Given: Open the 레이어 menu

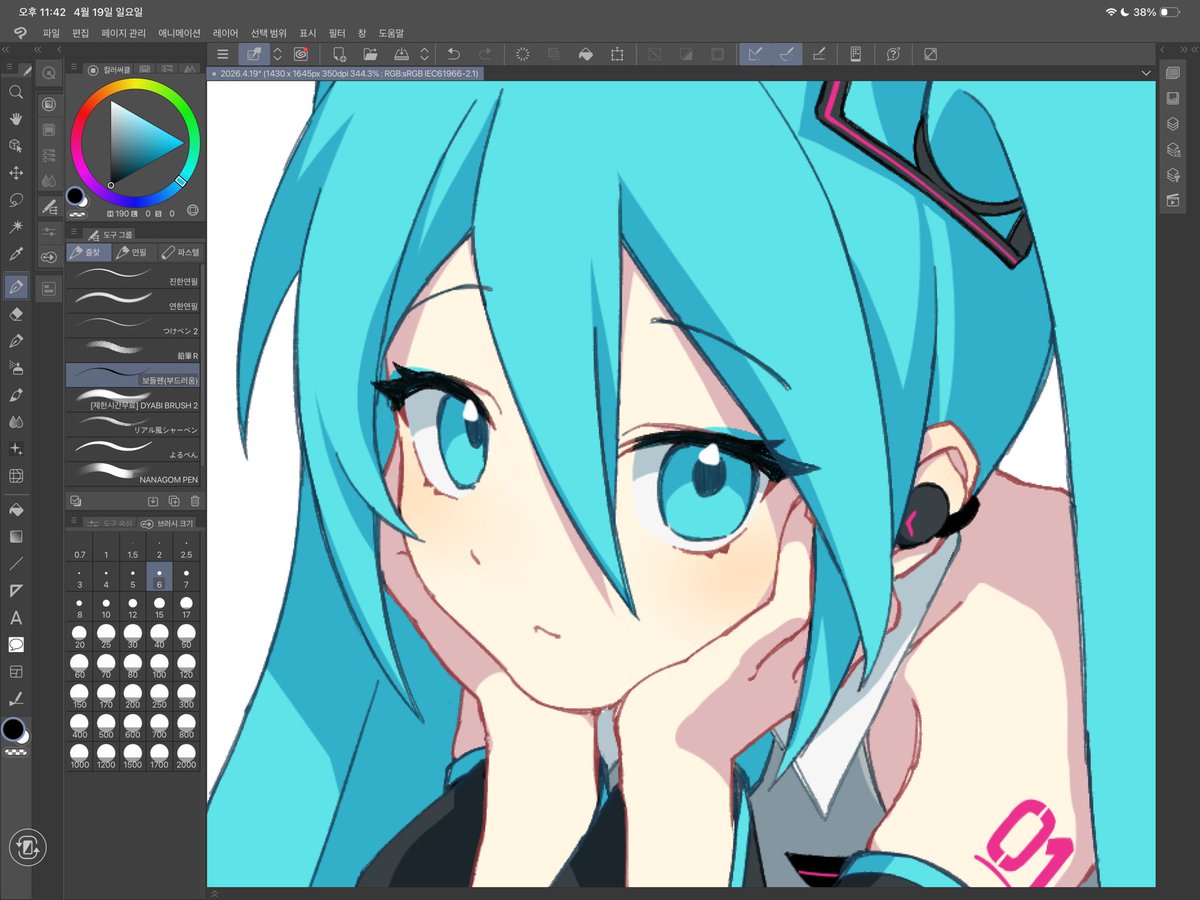Looking at the screenshot, I should [226, 32].
